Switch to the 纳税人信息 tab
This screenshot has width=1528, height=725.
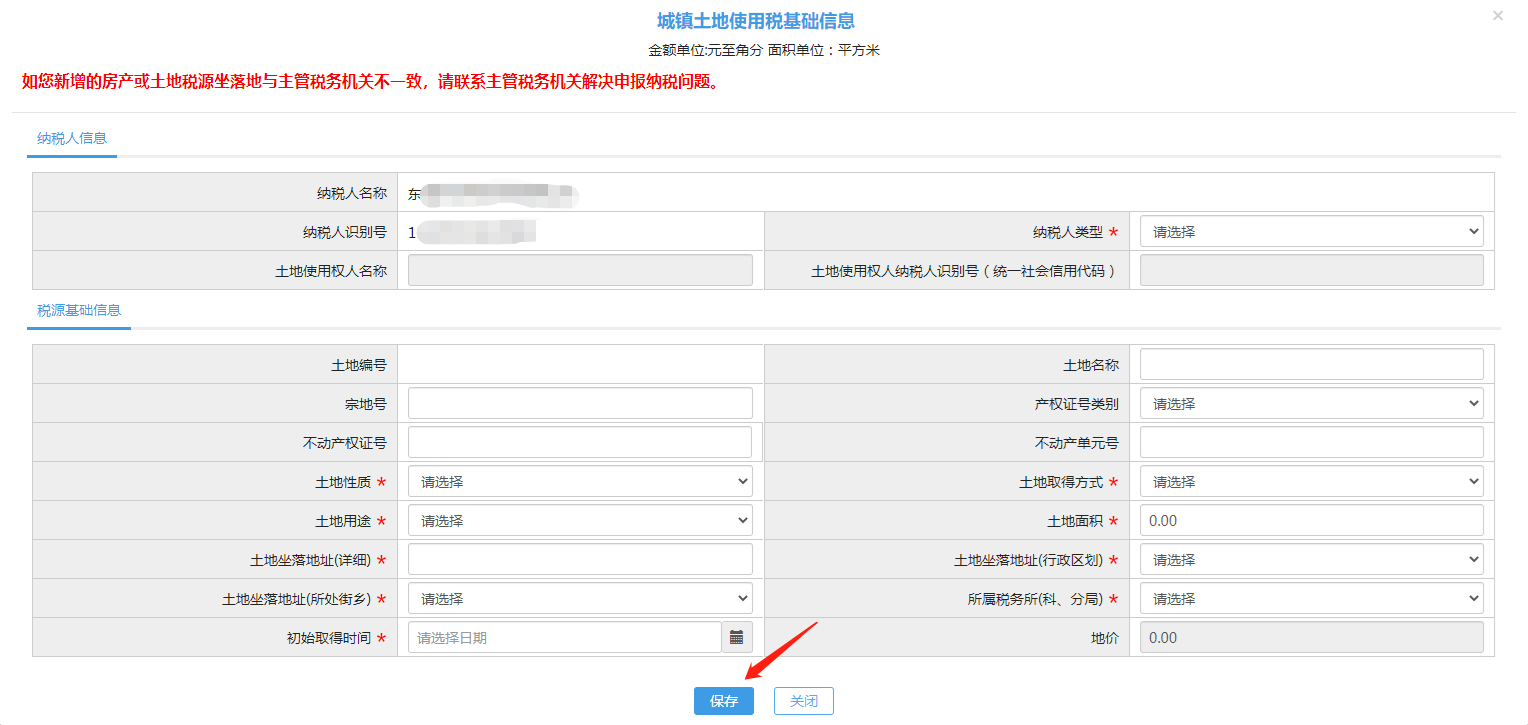click(x=72, y=139)
